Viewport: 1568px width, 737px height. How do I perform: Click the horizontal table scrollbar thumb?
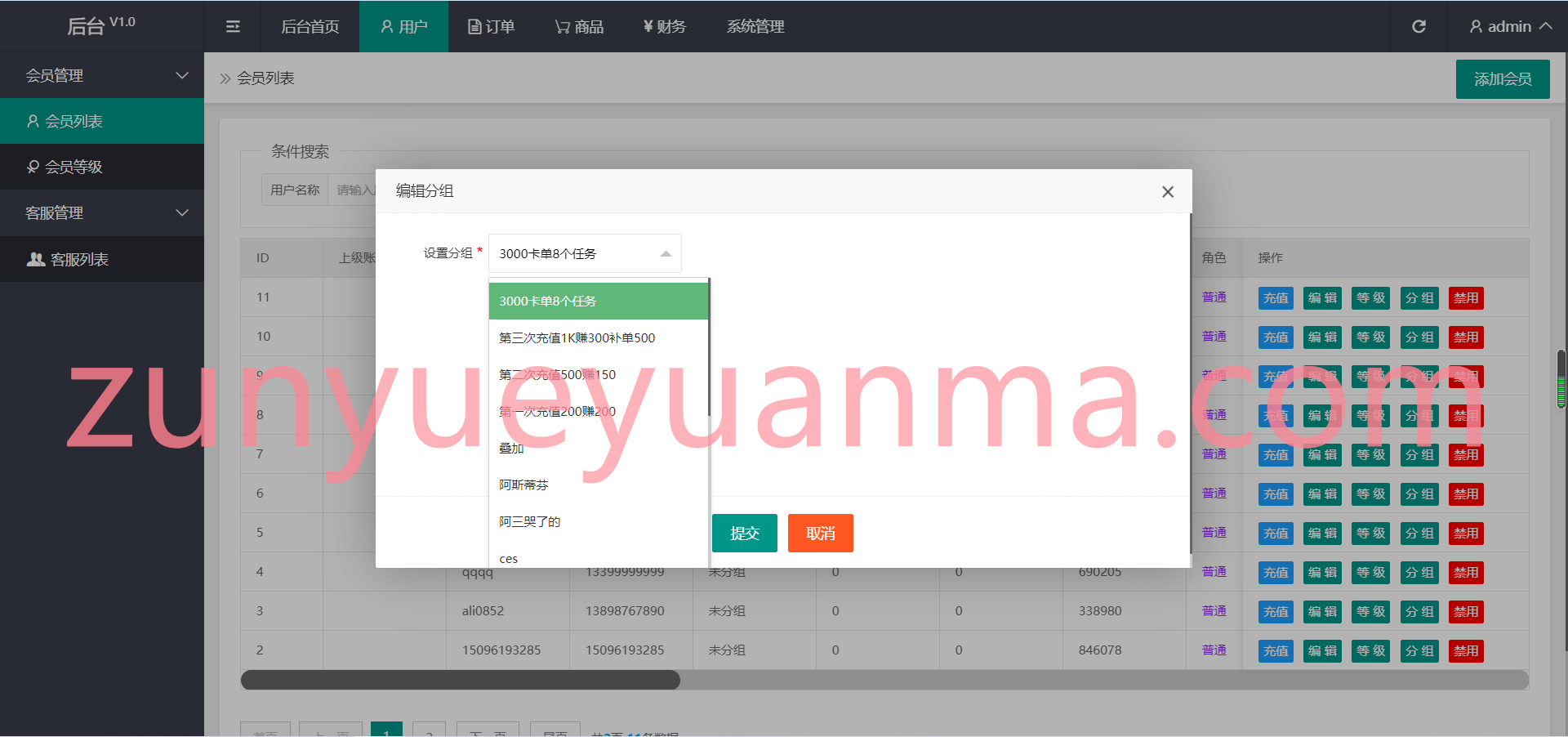(461, 680)
